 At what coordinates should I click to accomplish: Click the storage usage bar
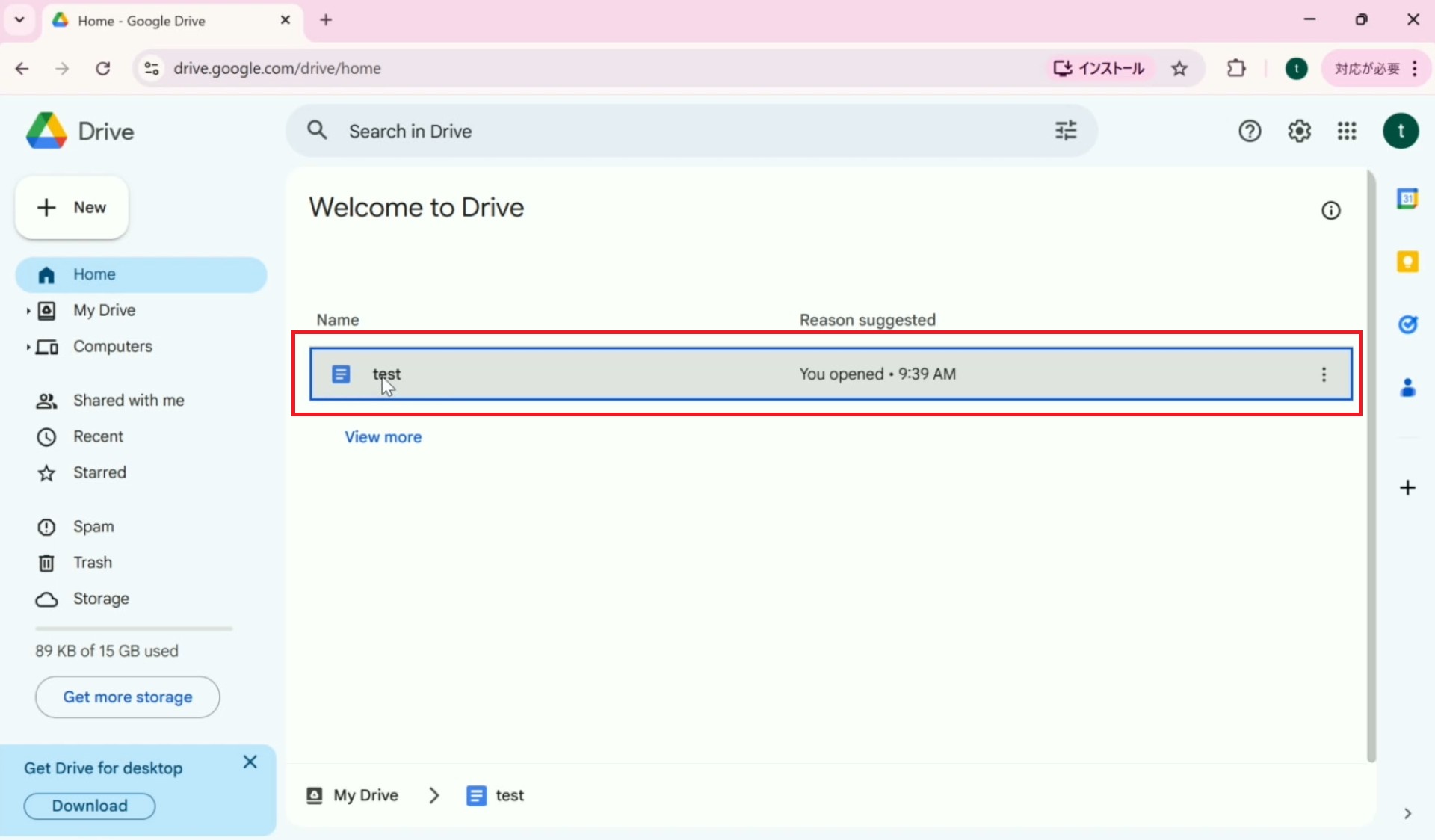134,629
